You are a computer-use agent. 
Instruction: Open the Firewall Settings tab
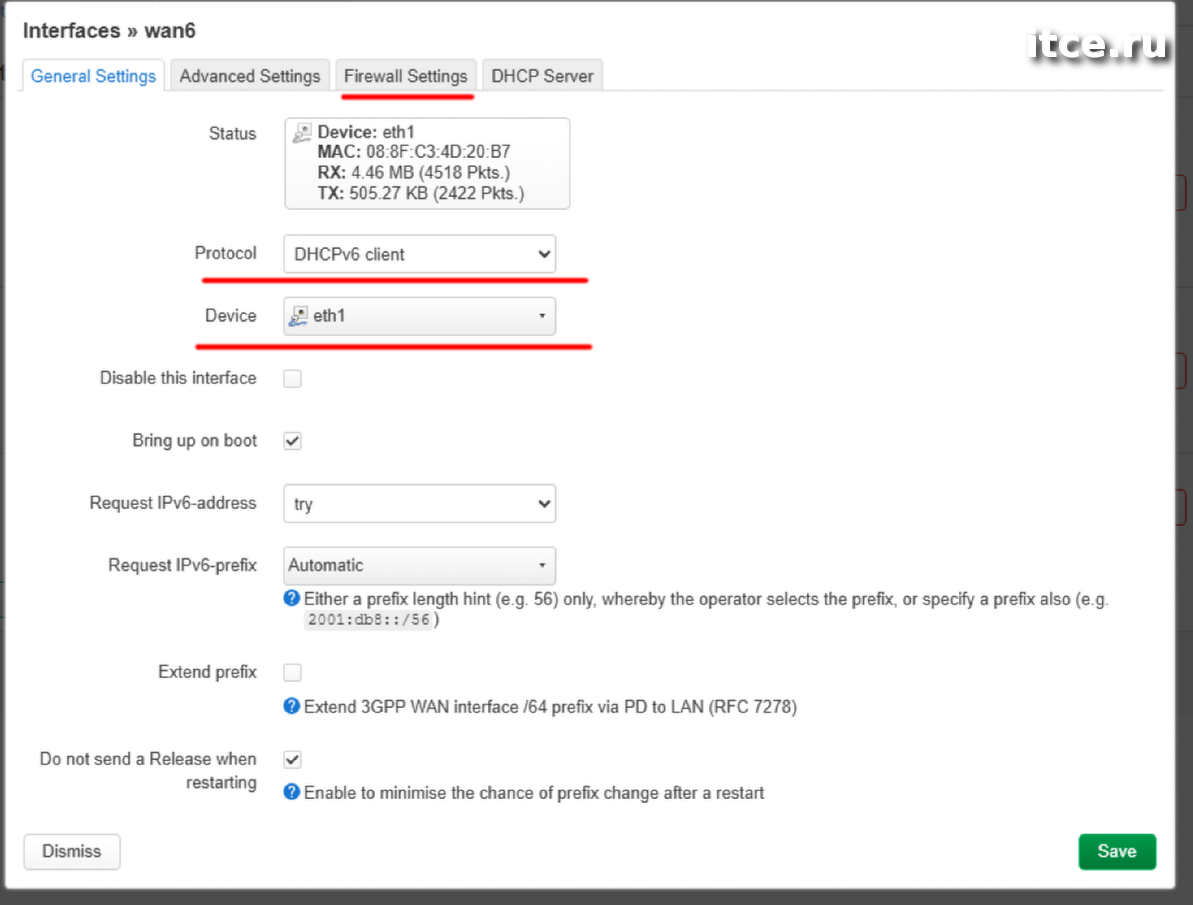tap(406, 76)
